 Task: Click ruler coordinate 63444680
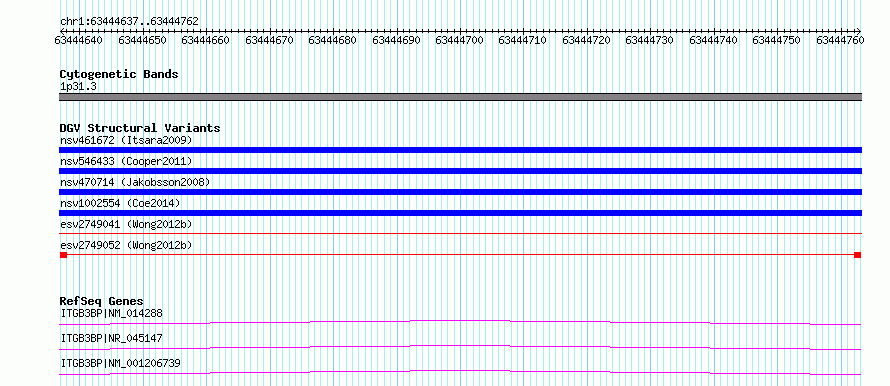click(332, 41)
